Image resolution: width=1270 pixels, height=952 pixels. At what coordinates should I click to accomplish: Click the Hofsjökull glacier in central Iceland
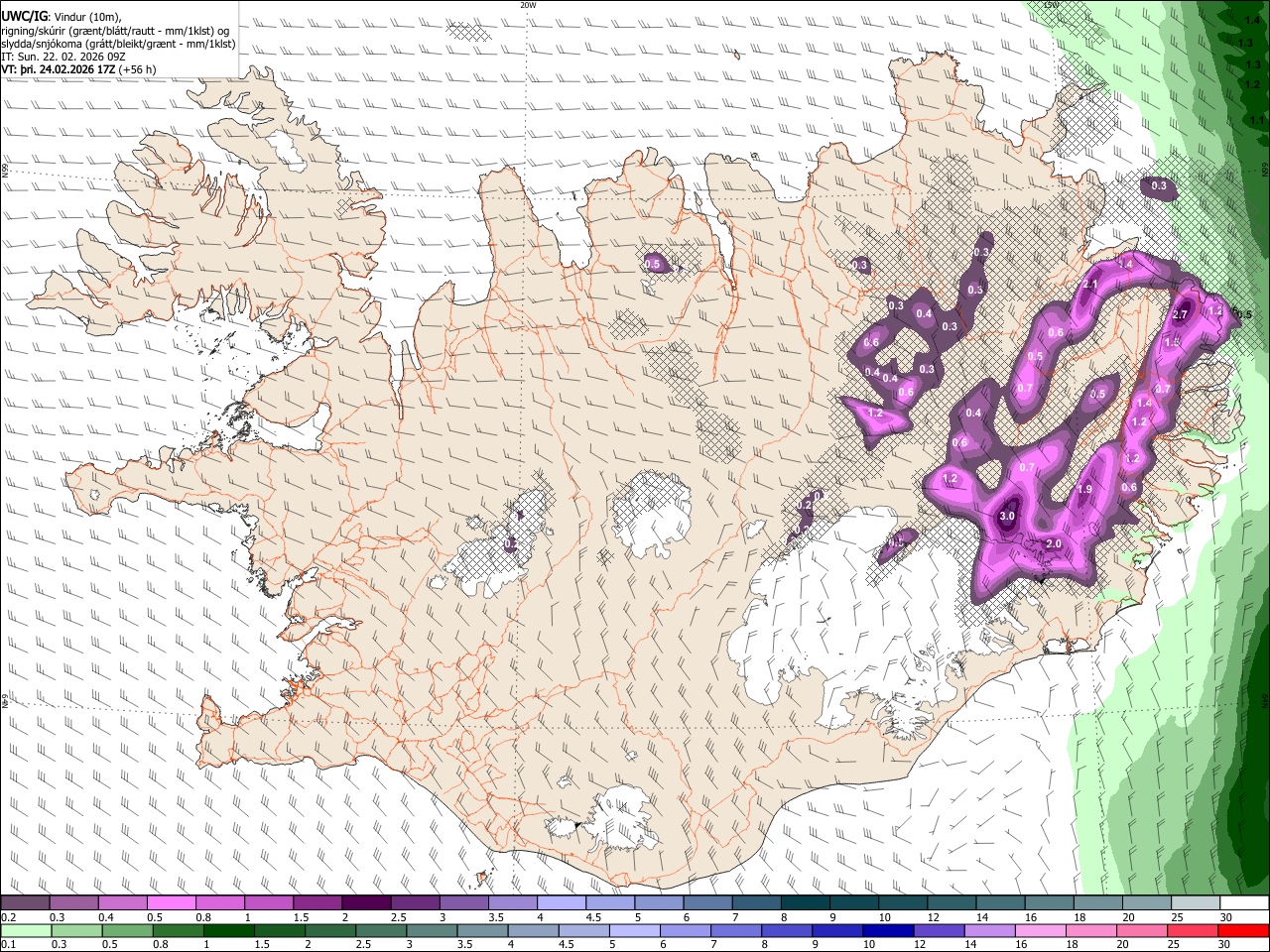click(651, 513)
